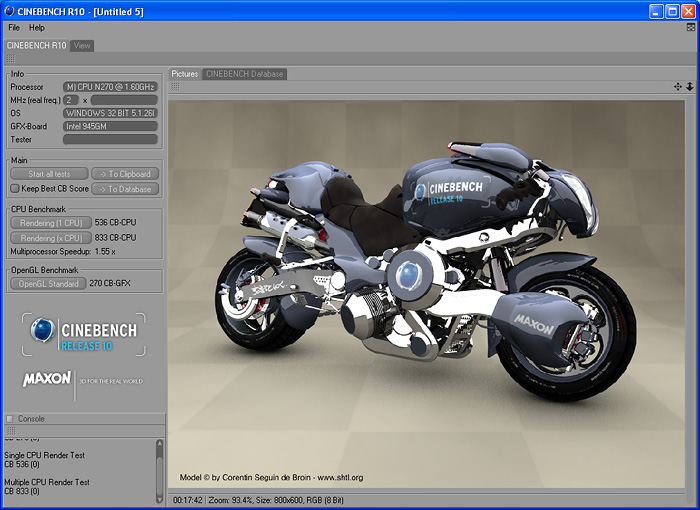Screen dimensions: 700x510
Task: Click the rendered motorcycle picture
Action: 426,294
